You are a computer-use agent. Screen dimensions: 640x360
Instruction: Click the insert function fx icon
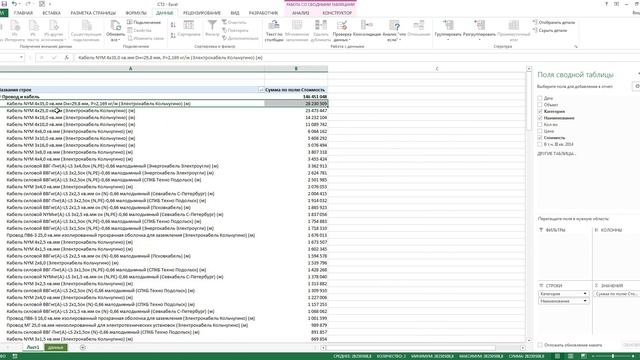pyautogui.click(x=67, y=58)
